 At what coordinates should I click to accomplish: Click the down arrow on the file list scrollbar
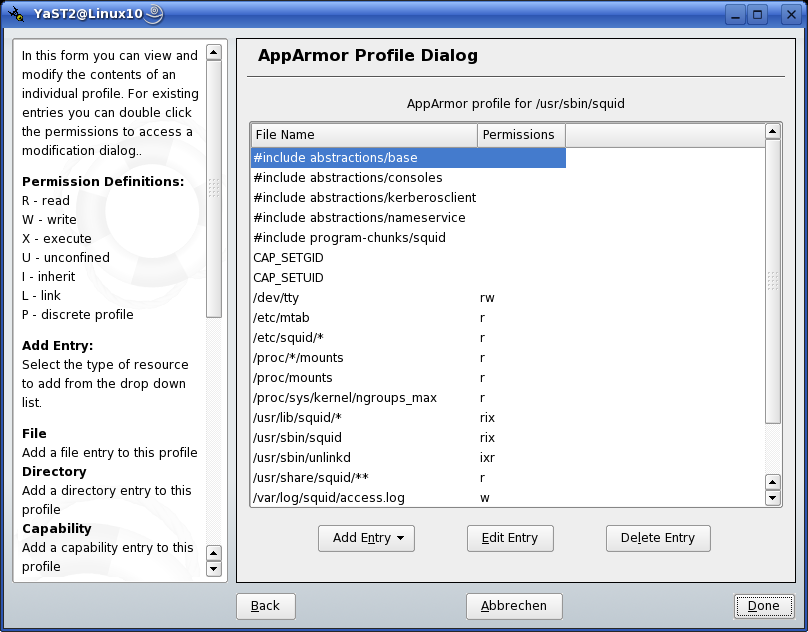coord(771,495)
